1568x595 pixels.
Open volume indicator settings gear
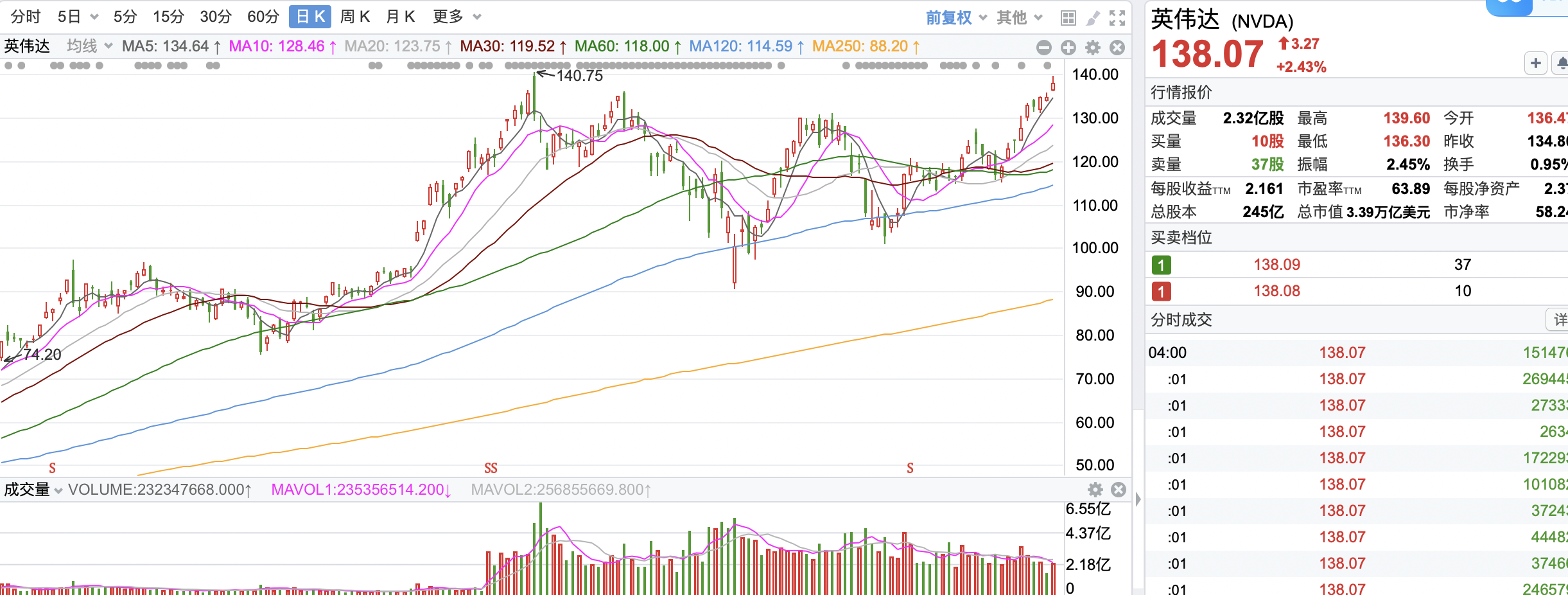pyautogui.click(x=1096, y=490)
